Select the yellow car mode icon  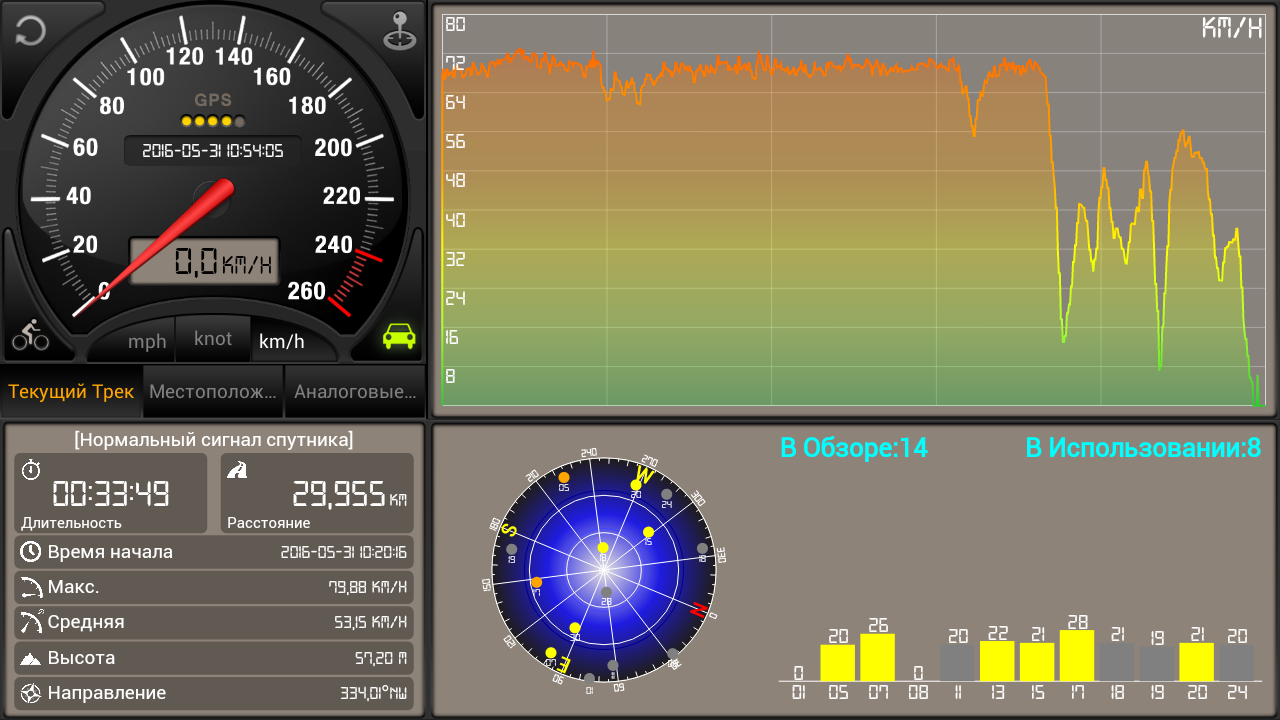(399, 336)
